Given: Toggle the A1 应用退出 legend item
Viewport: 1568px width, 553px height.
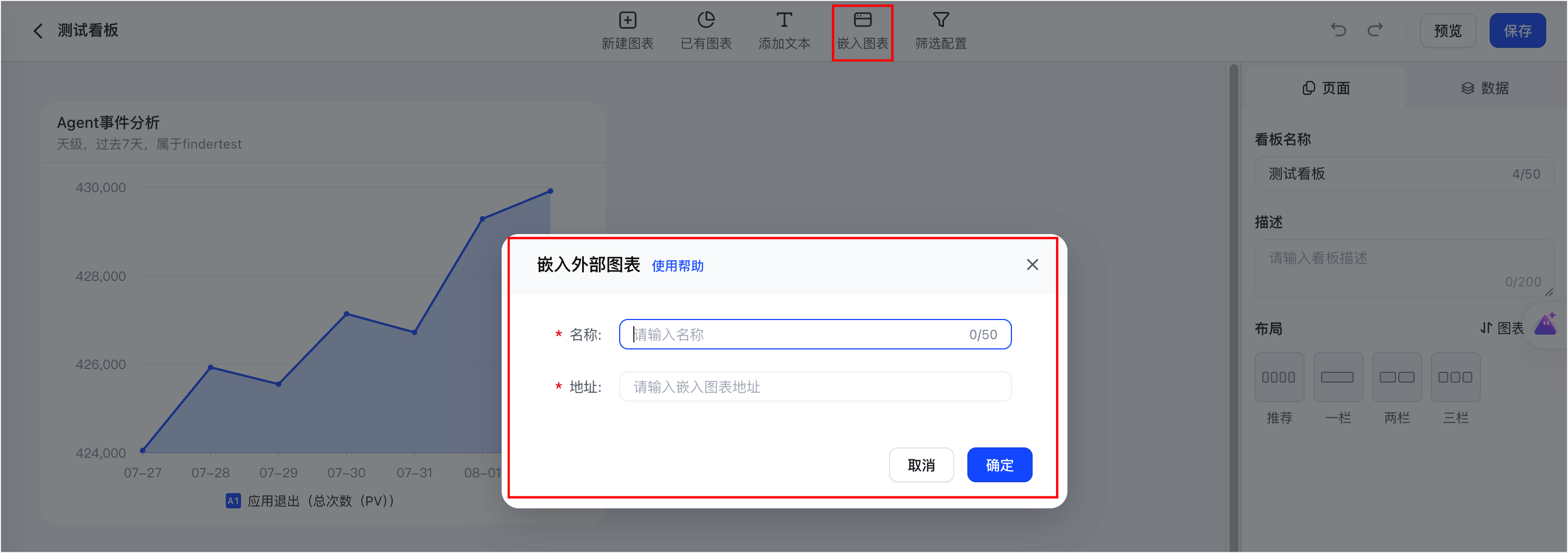Looking at the screenshot, I should click(x=310, y=501).
